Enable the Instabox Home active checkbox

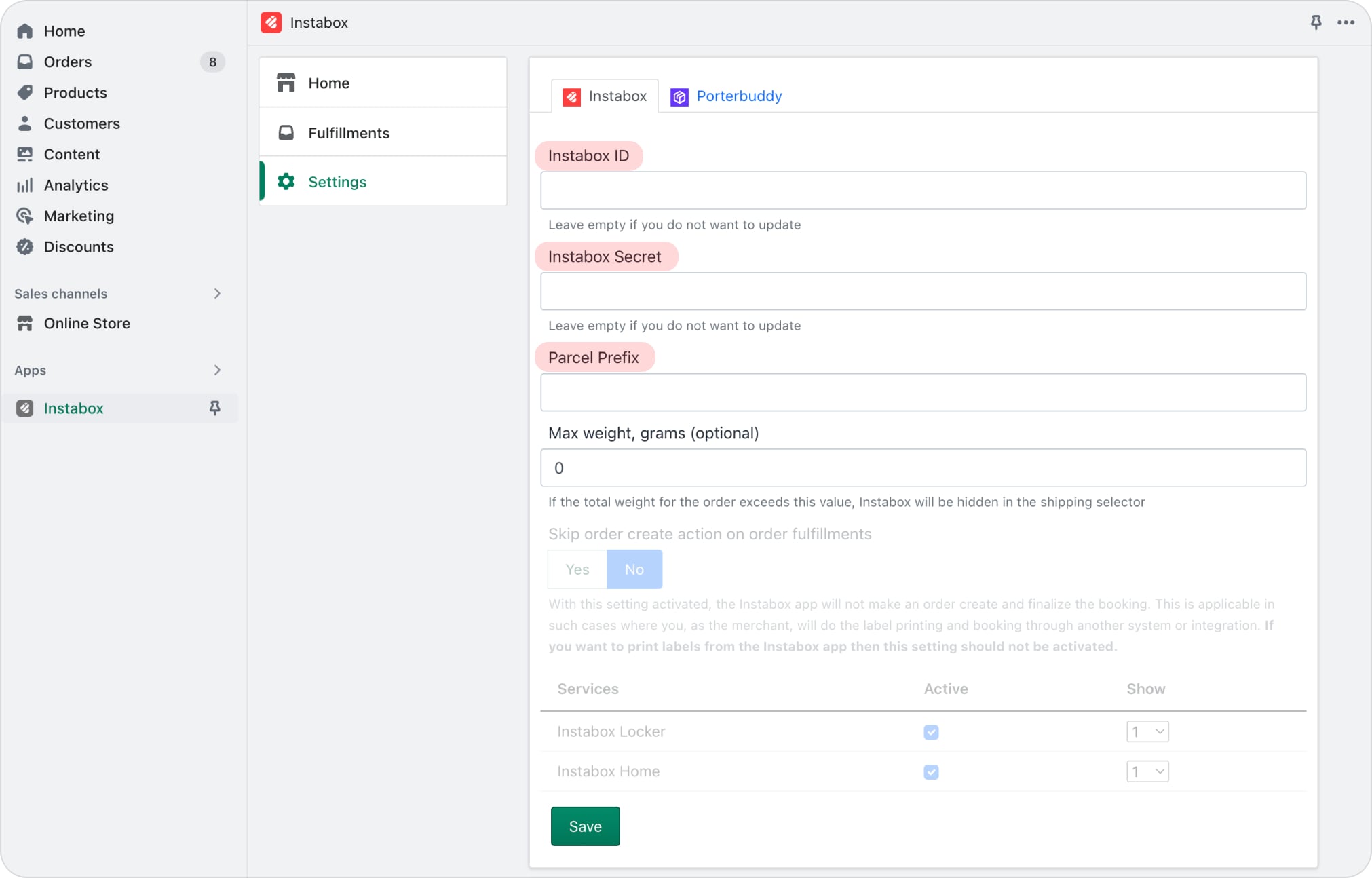click(x=930, y=771)
